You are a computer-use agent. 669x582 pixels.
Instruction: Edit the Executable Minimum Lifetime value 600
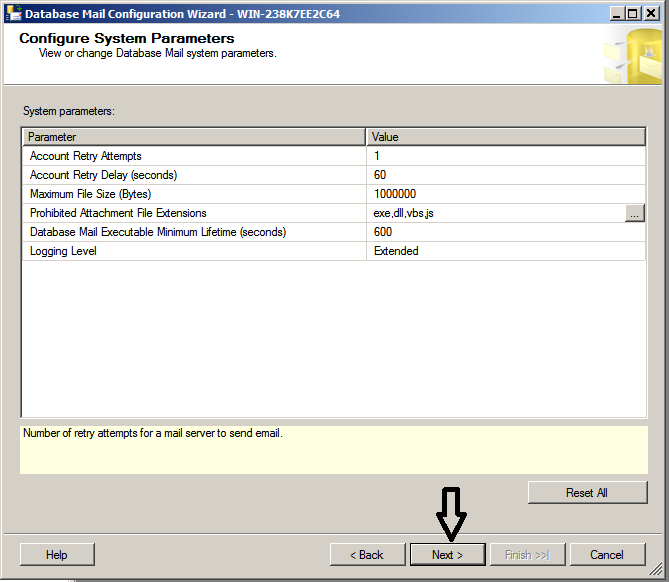[506, 232]
